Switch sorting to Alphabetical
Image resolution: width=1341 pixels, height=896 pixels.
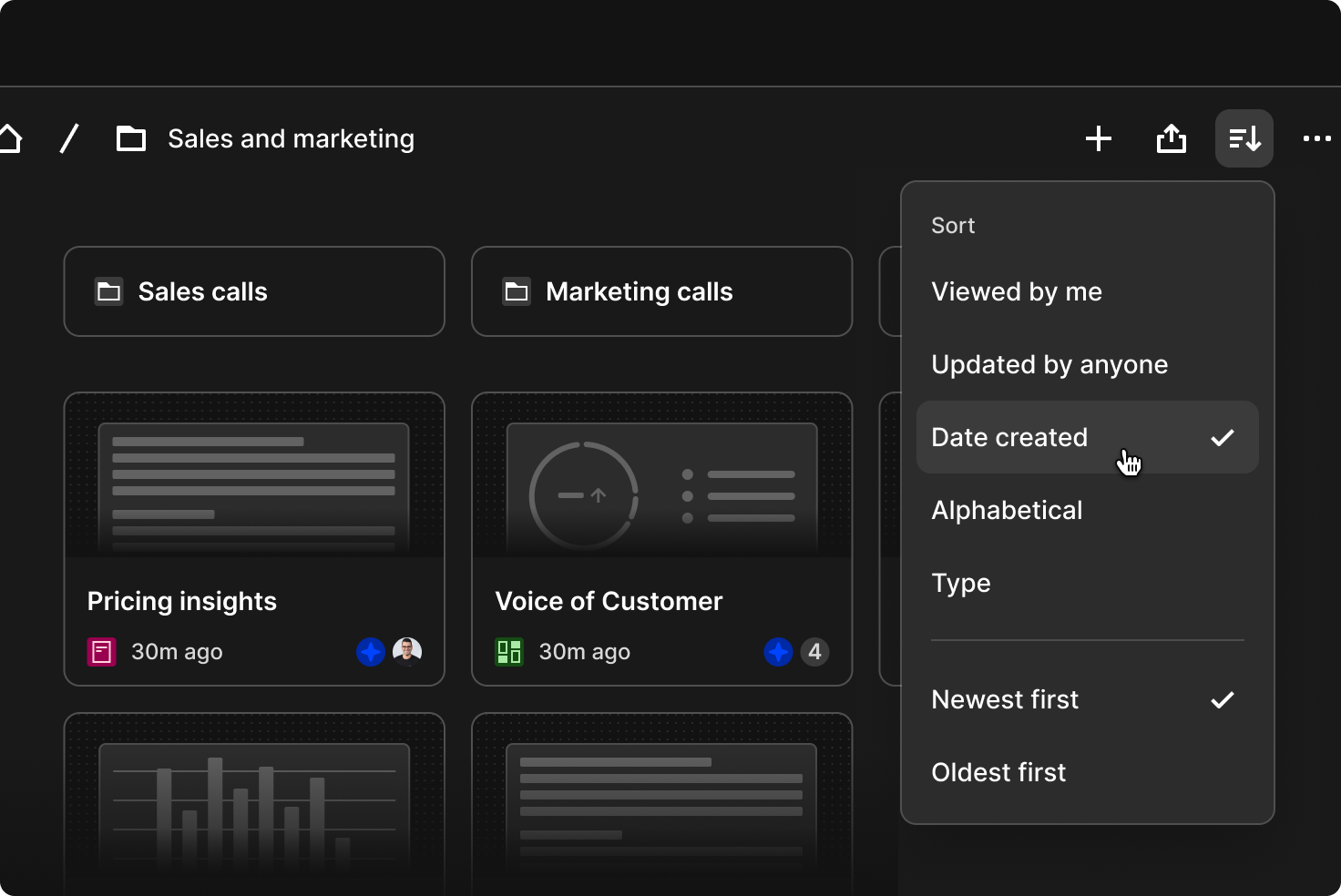coord(1006,510)
